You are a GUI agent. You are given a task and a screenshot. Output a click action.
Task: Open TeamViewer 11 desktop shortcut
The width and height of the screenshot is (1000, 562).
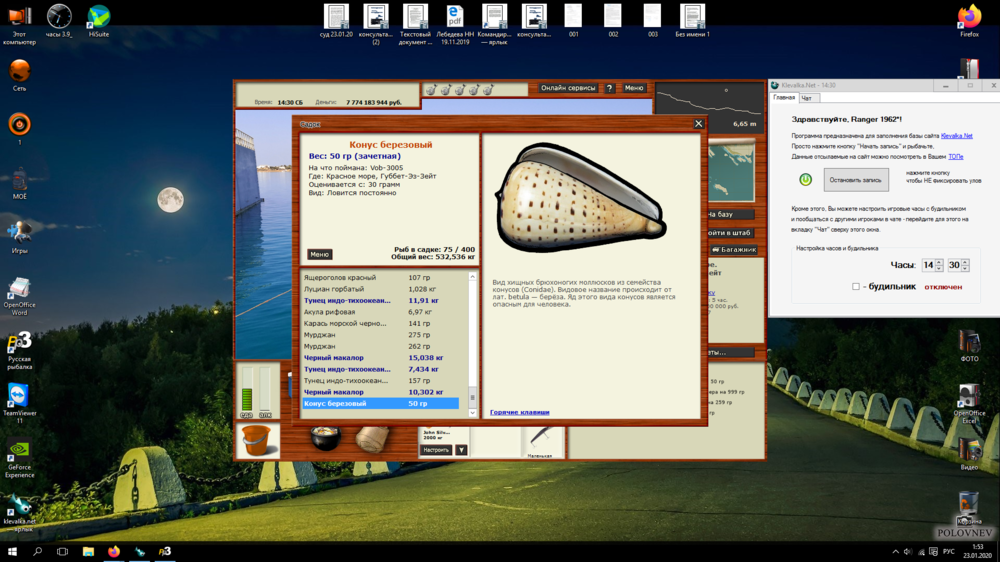[18, 397]
